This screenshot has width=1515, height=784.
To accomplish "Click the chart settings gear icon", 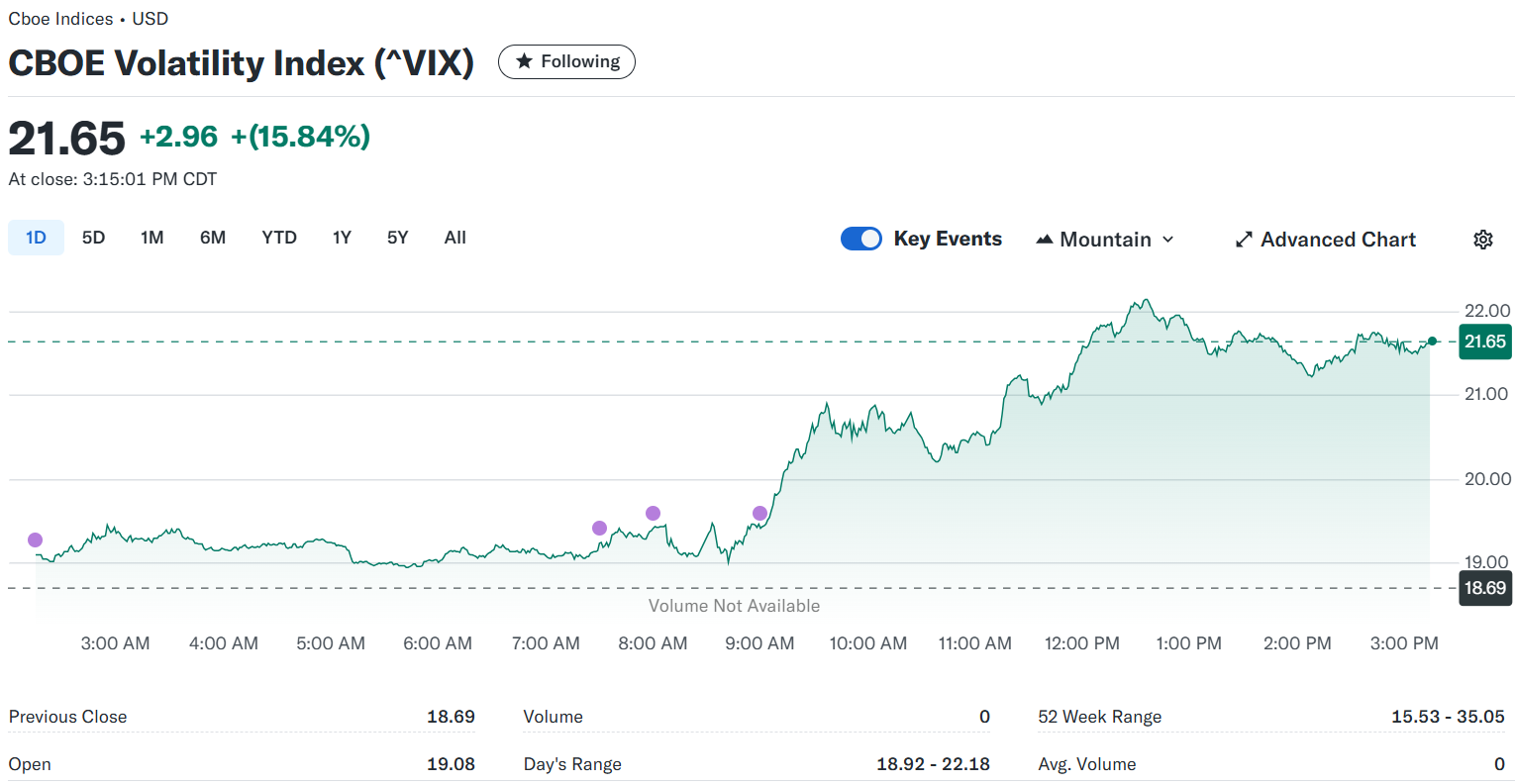I will 1482,240.
